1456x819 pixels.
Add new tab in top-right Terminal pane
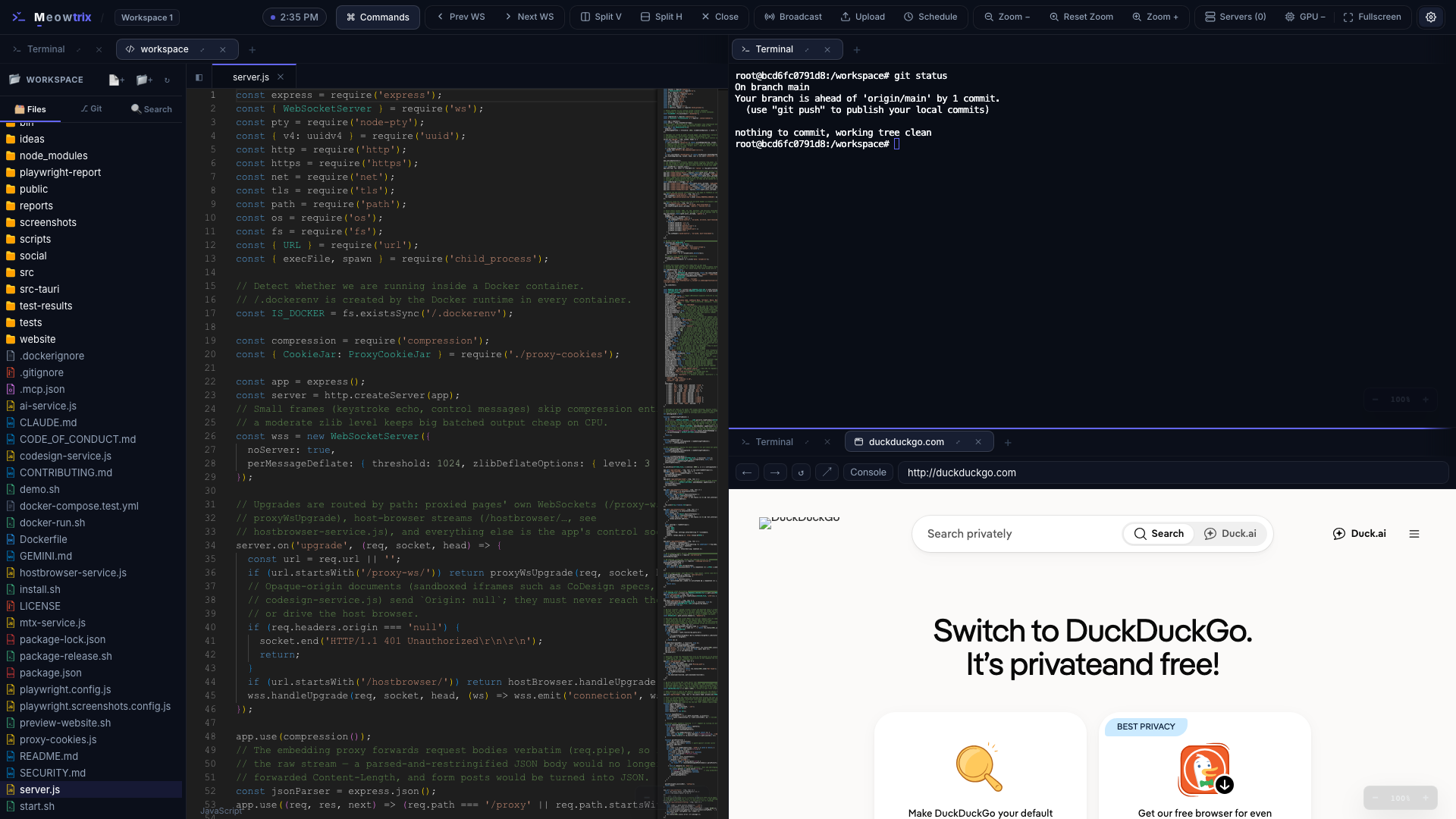pos(857,49)
